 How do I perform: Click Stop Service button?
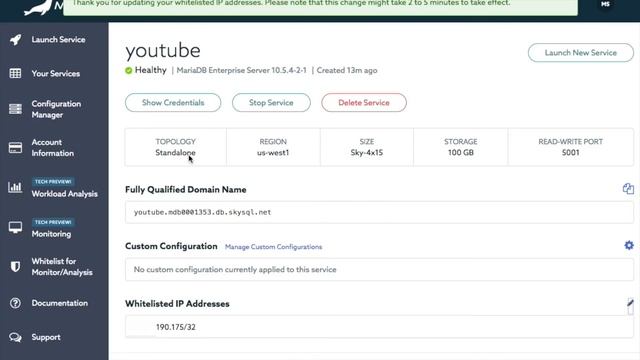[x=271, y=102]
